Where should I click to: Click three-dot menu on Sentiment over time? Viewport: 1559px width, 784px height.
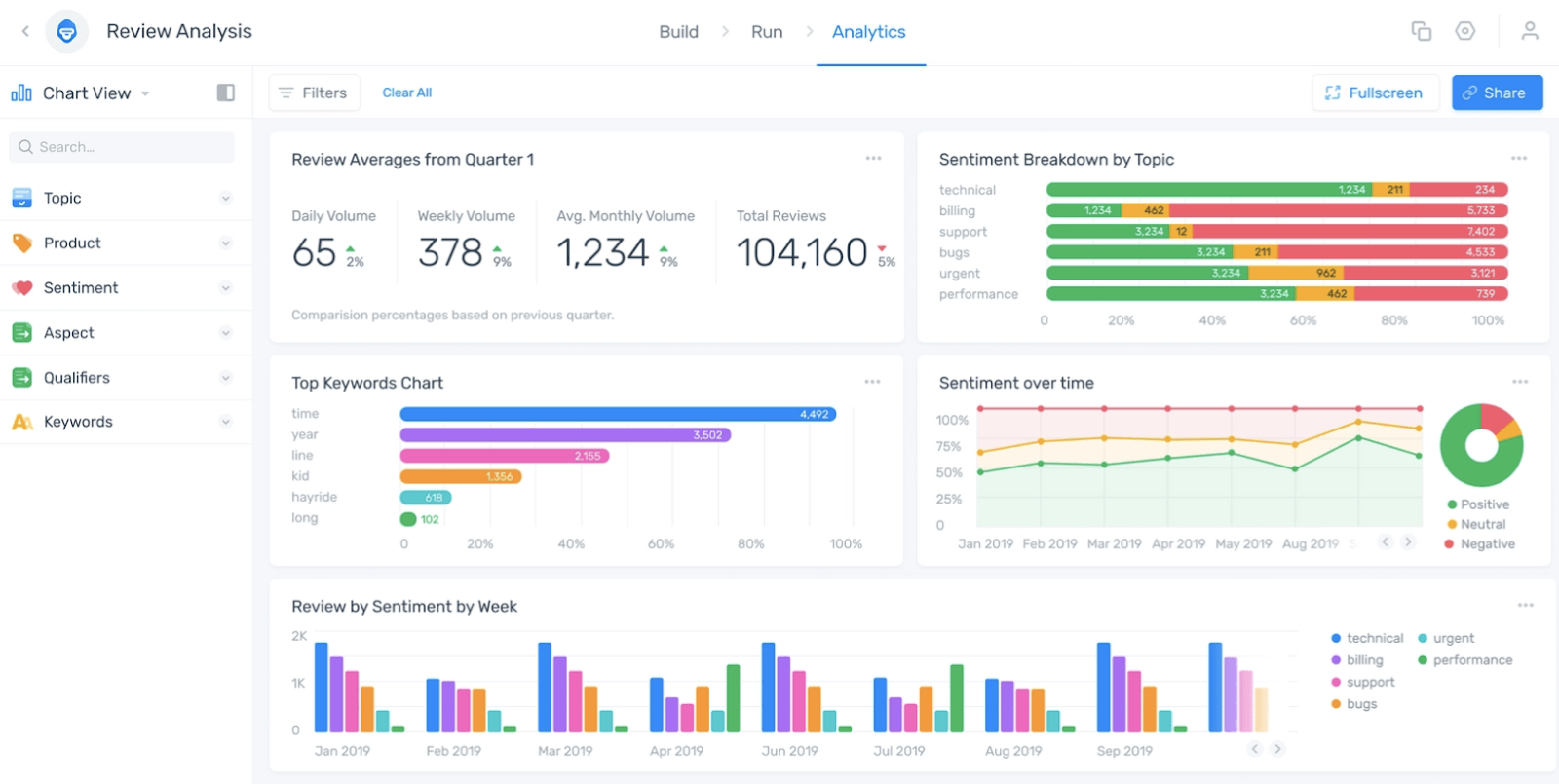[1519, 382]
